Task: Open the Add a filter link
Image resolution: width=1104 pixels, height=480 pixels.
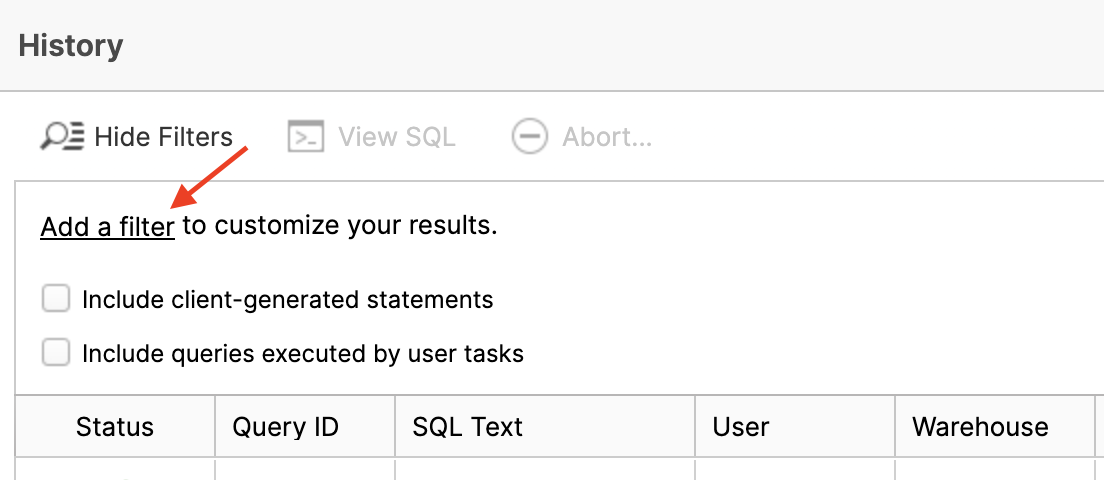Action: coord(108,227)
